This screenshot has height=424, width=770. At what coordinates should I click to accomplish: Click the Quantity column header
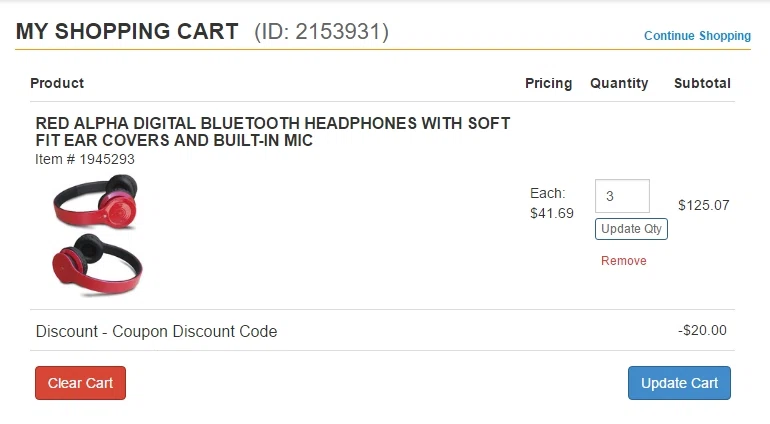[619, 84]
